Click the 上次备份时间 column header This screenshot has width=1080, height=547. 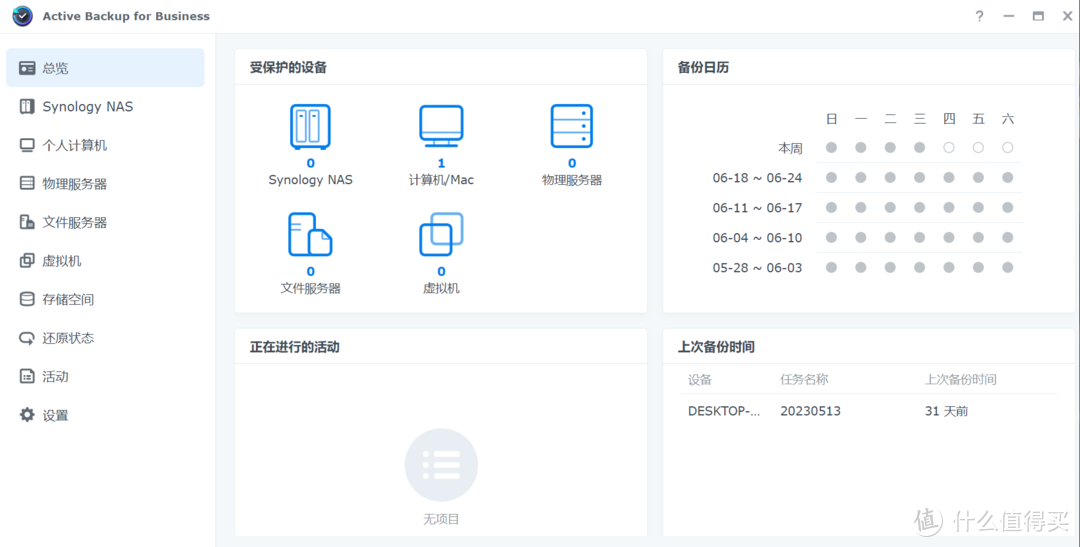coord(961,380)
